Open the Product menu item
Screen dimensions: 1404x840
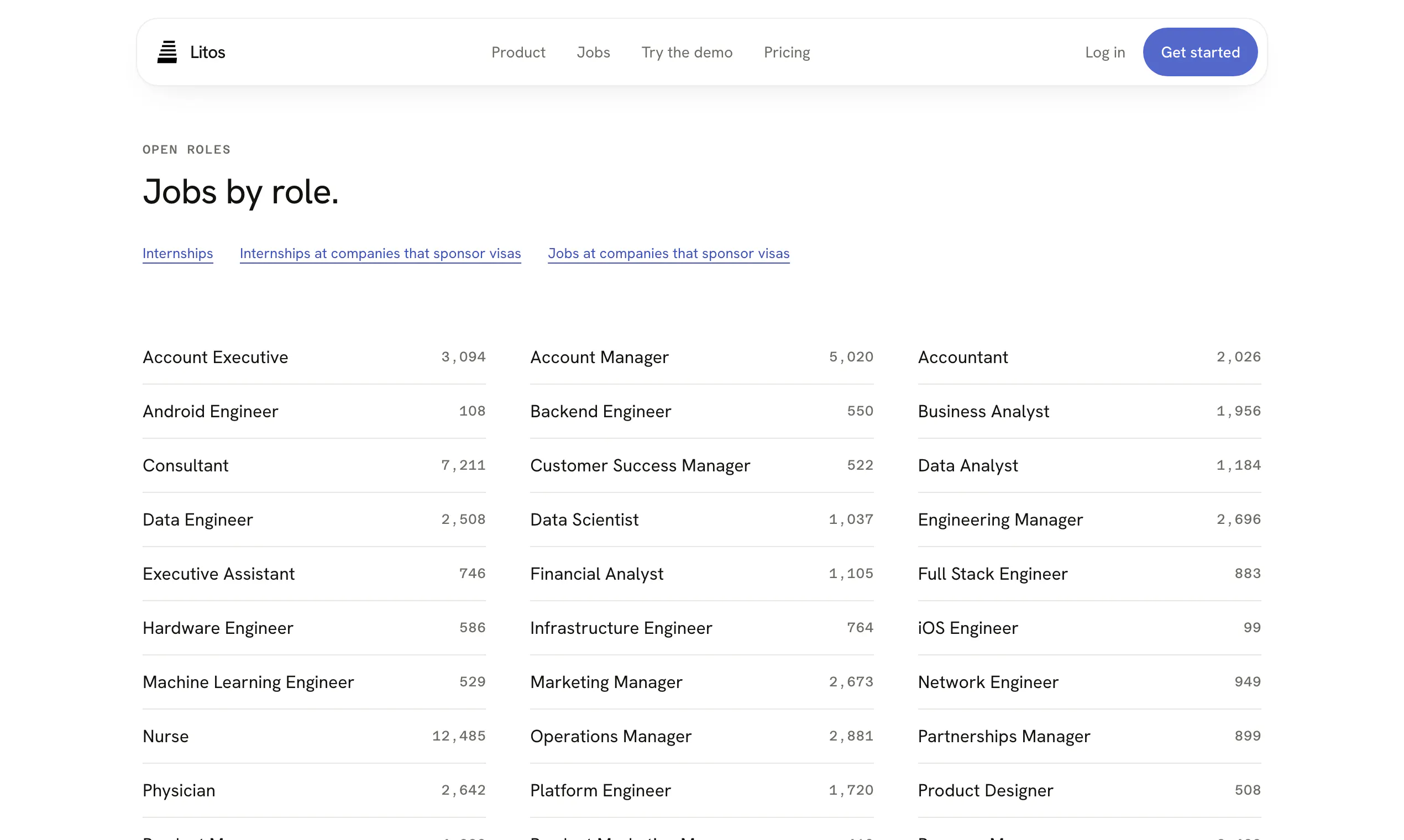(518, 52)
